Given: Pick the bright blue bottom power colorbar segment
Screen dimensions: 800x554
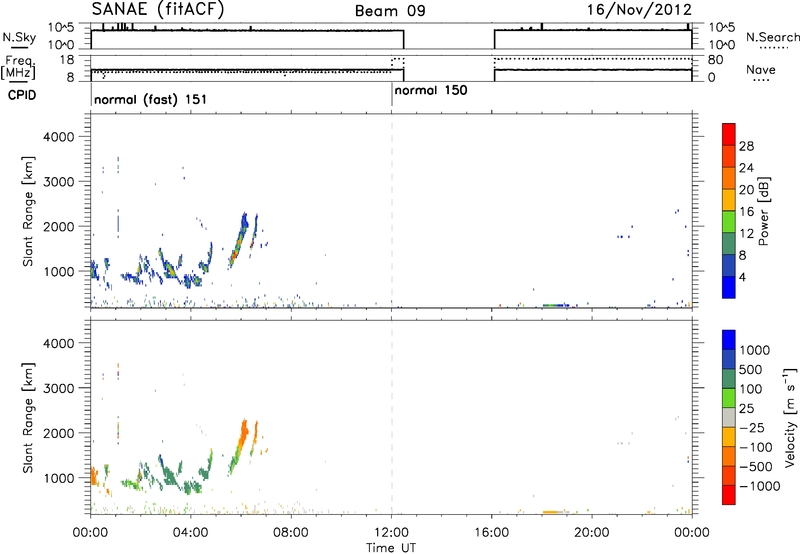Looking at the screenshot, I should 729,287.
